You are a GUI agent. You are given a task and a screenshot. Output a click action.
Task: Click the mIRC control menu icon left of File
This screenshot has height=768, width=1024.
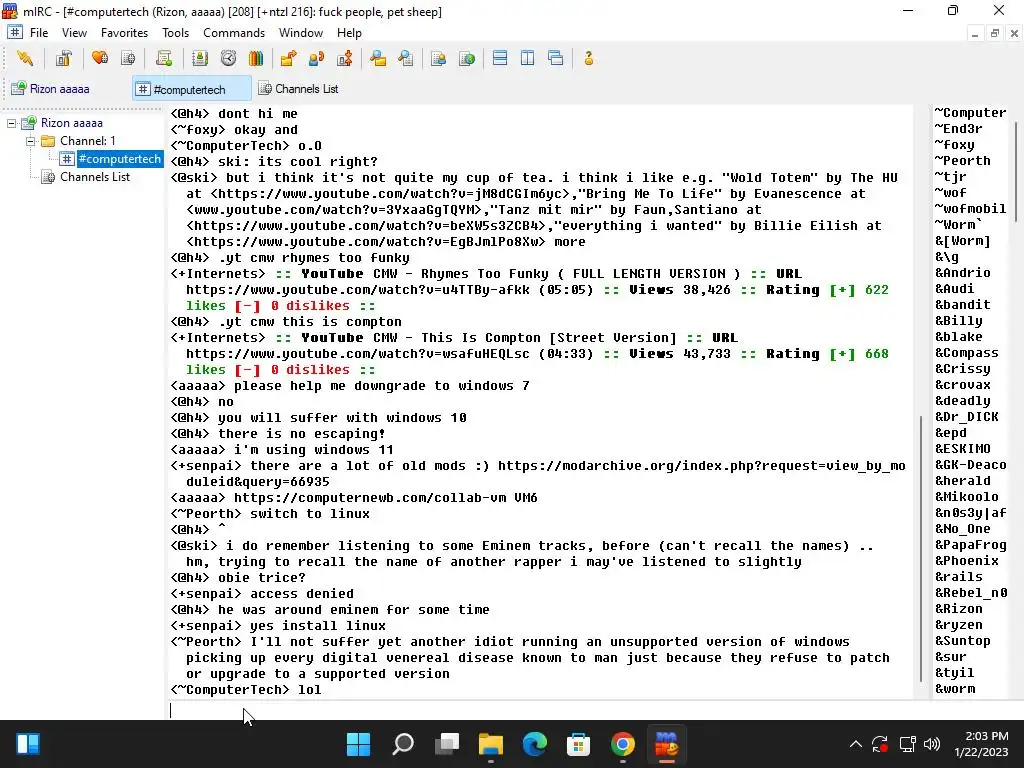(x=15, y=33)
